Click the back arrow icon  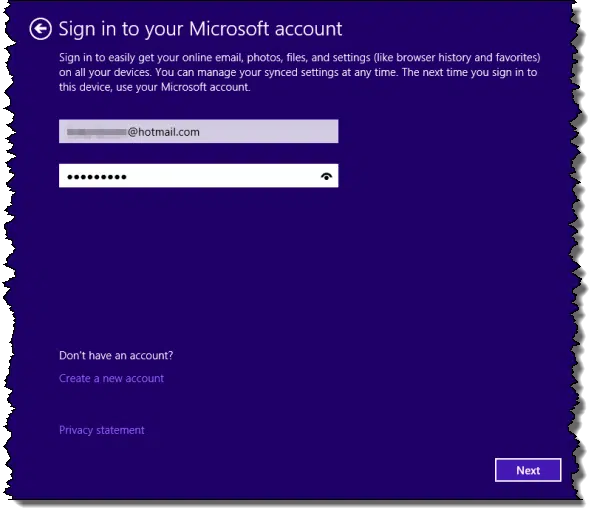click(40, 30)
